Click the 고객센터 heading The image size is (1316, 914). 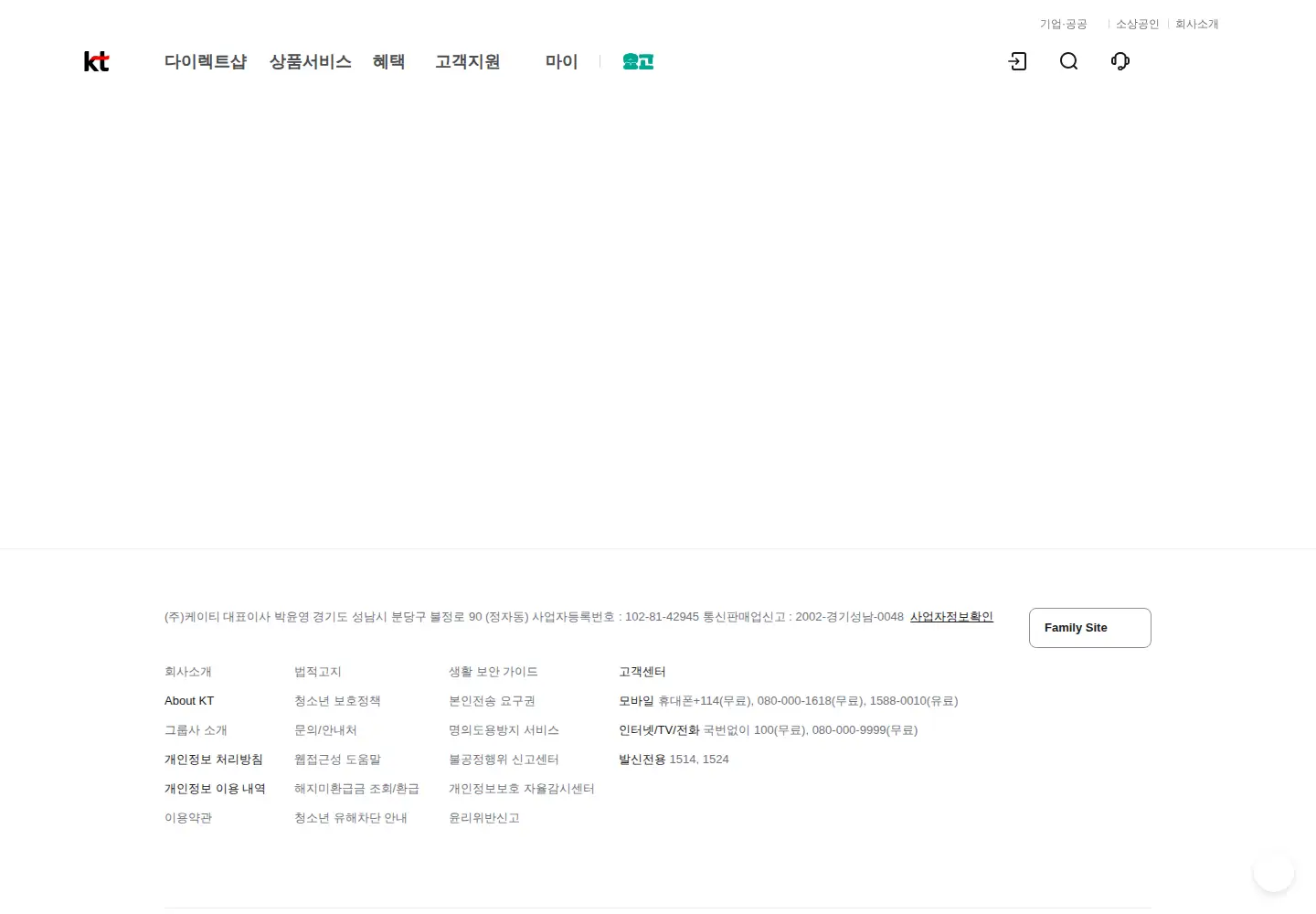pyautogui.click(x=642, y=672)
